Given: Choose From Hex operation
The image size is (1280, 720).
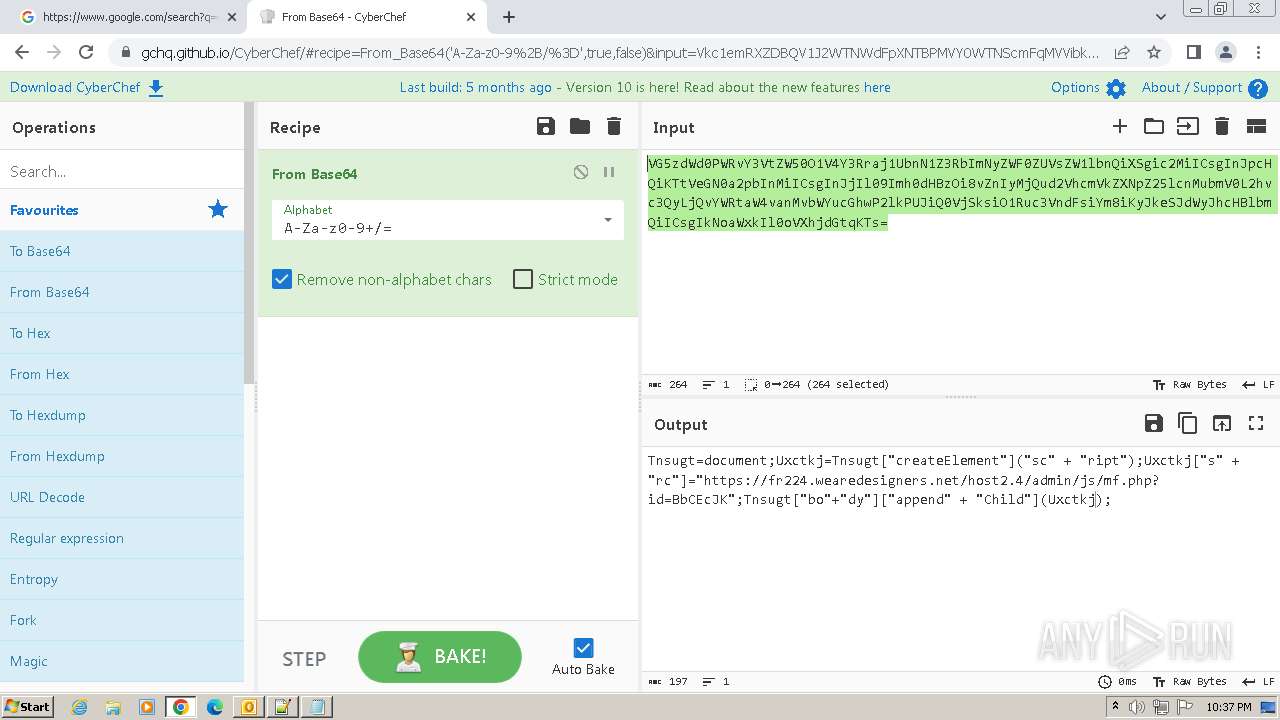Looking at the screenshot, I should 122,374.
